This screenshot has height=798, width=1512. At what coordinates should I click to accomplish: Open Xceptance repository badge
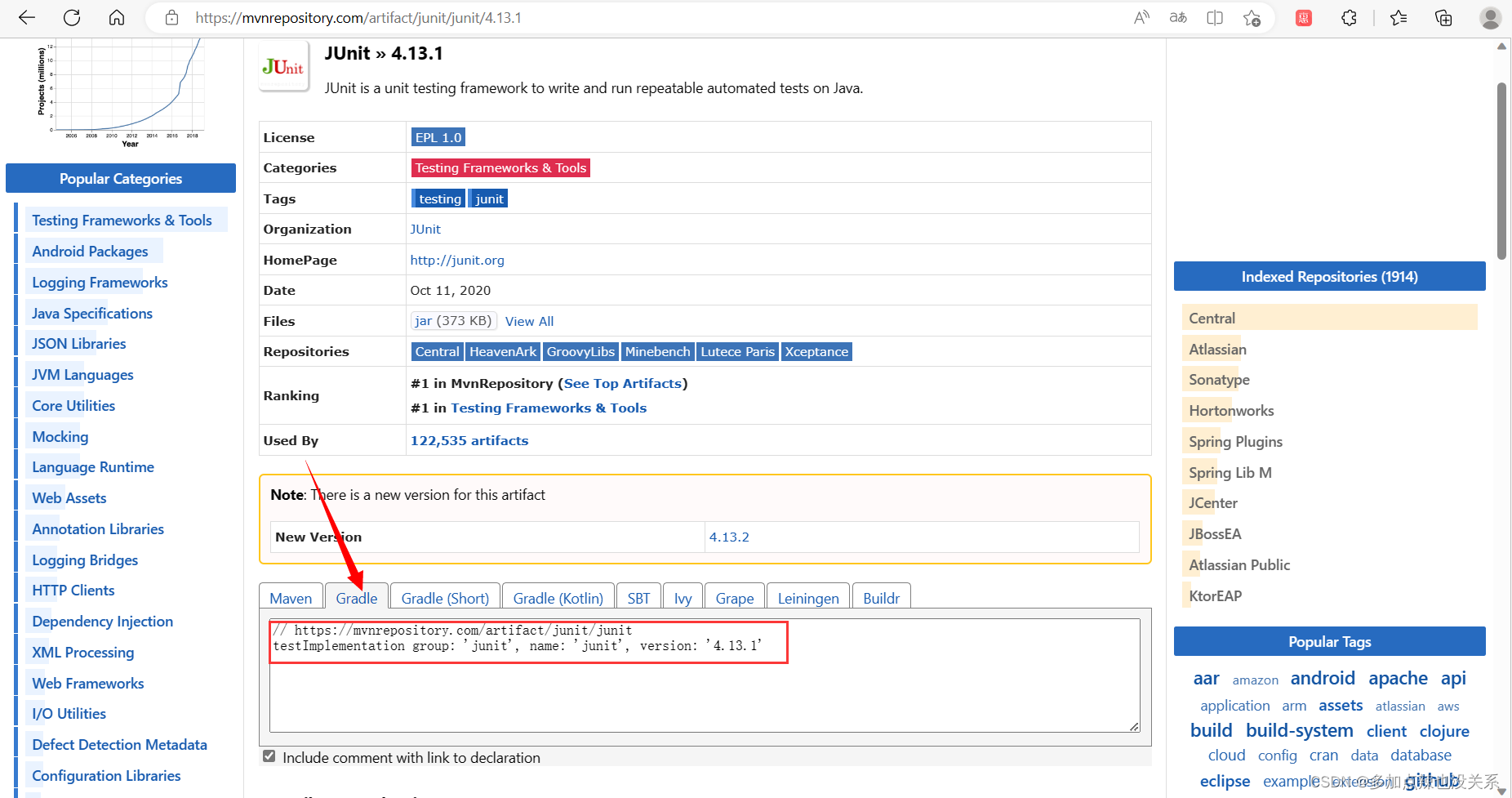[816, 351]
